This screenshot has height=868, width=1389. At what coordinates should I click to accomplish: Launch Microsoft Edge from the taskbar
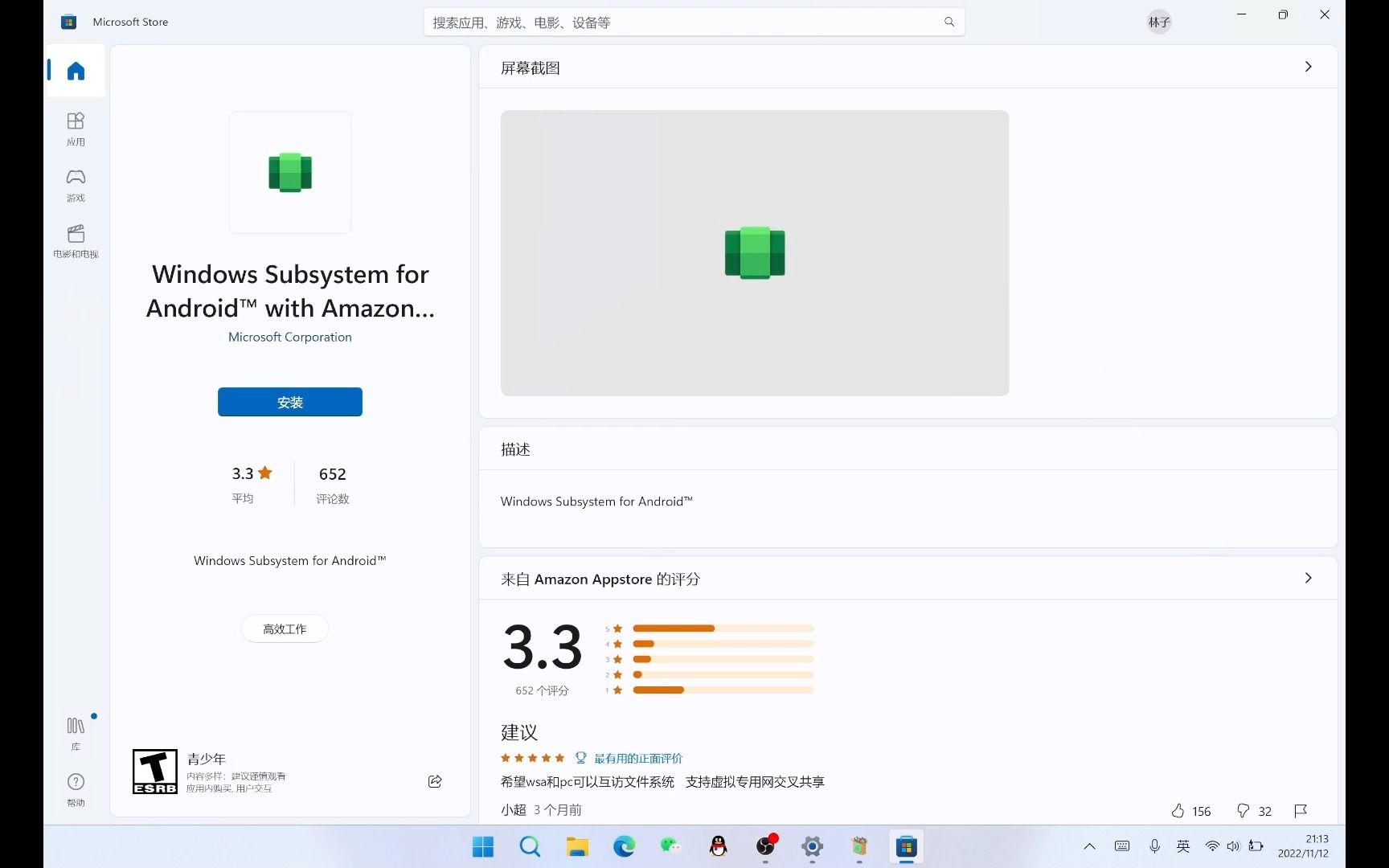click(x=624, y=846)
